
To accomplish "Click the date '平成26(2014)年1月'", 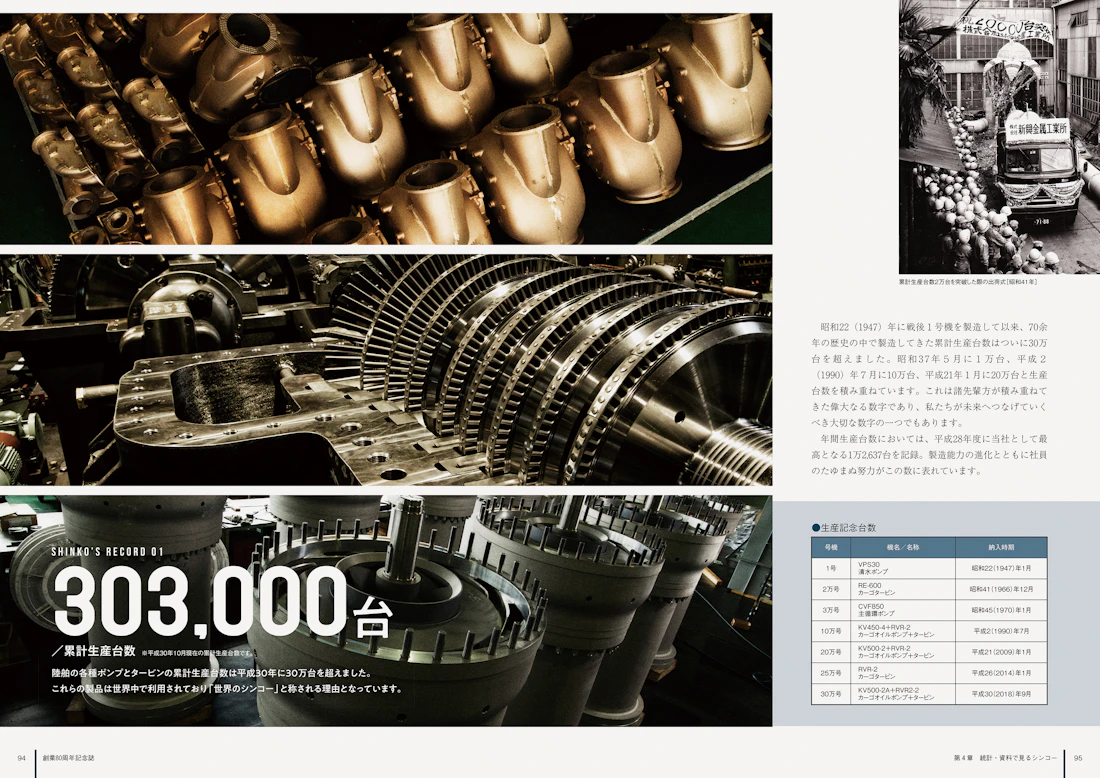I will click(1001, 673).
